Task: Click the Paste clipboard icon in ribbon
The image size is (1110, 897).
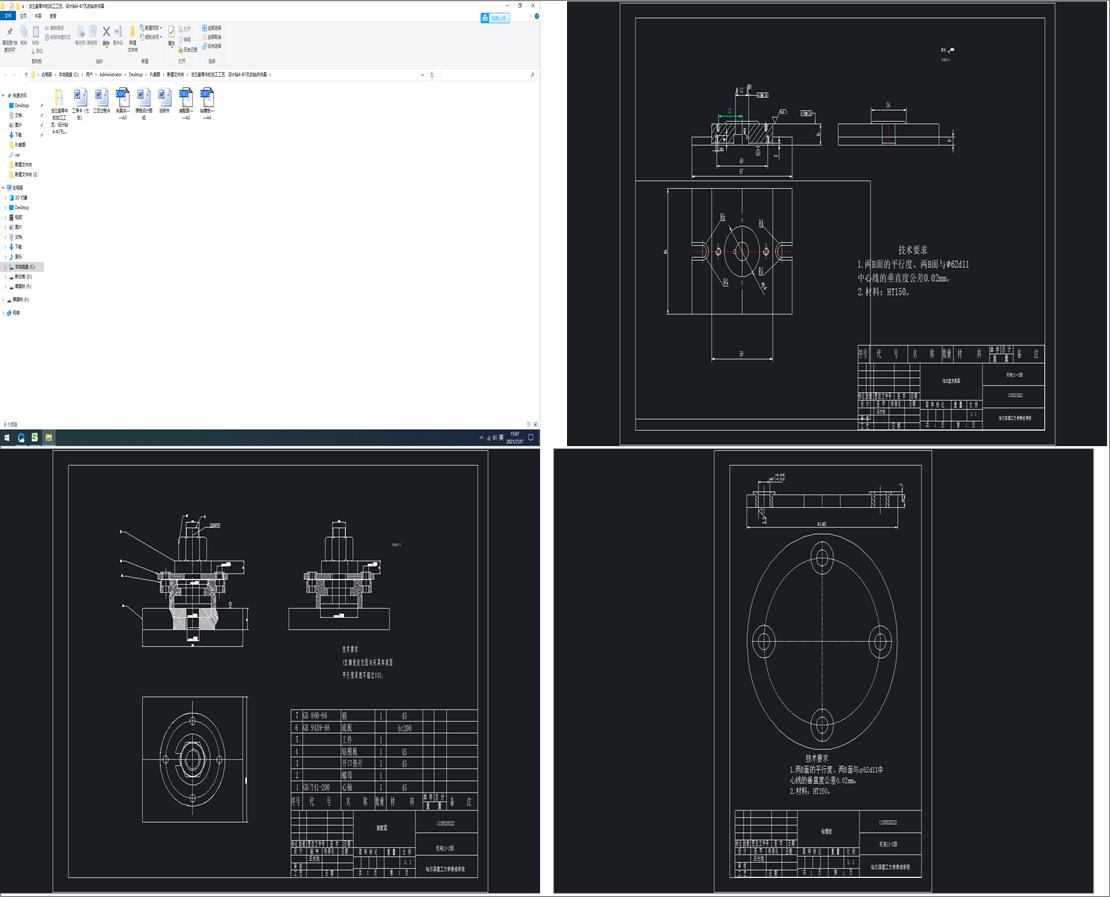Action: click(x=35, y=32)
